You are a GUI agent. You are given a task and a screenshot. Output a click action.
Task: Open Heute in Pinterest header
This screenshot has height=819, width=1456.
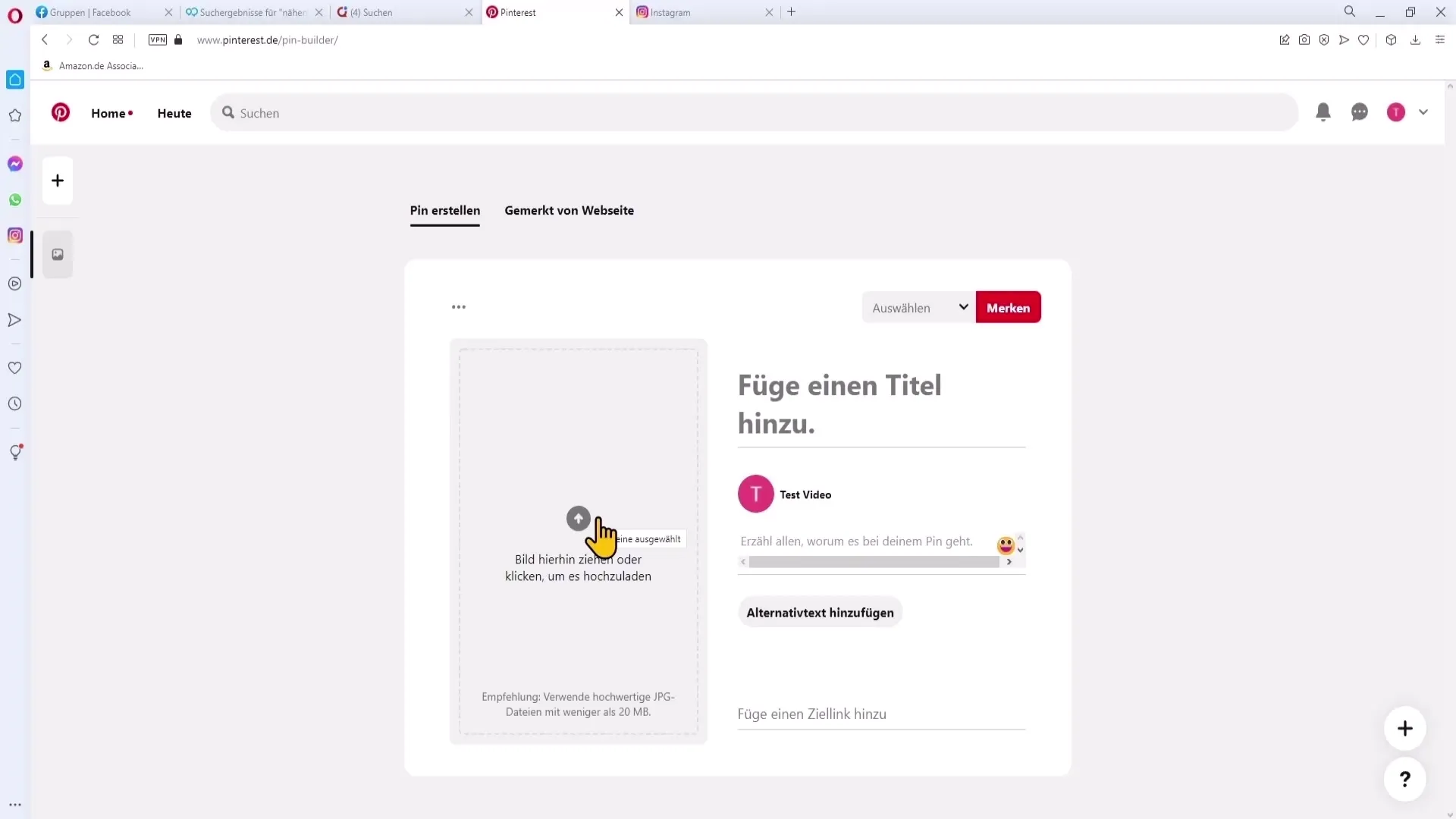(x=174, y=113)
